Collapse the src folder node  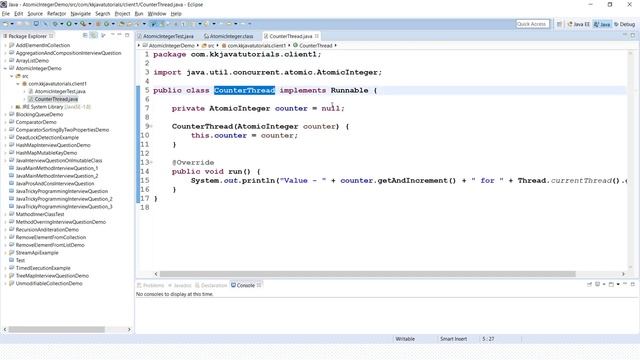[12, 76]
